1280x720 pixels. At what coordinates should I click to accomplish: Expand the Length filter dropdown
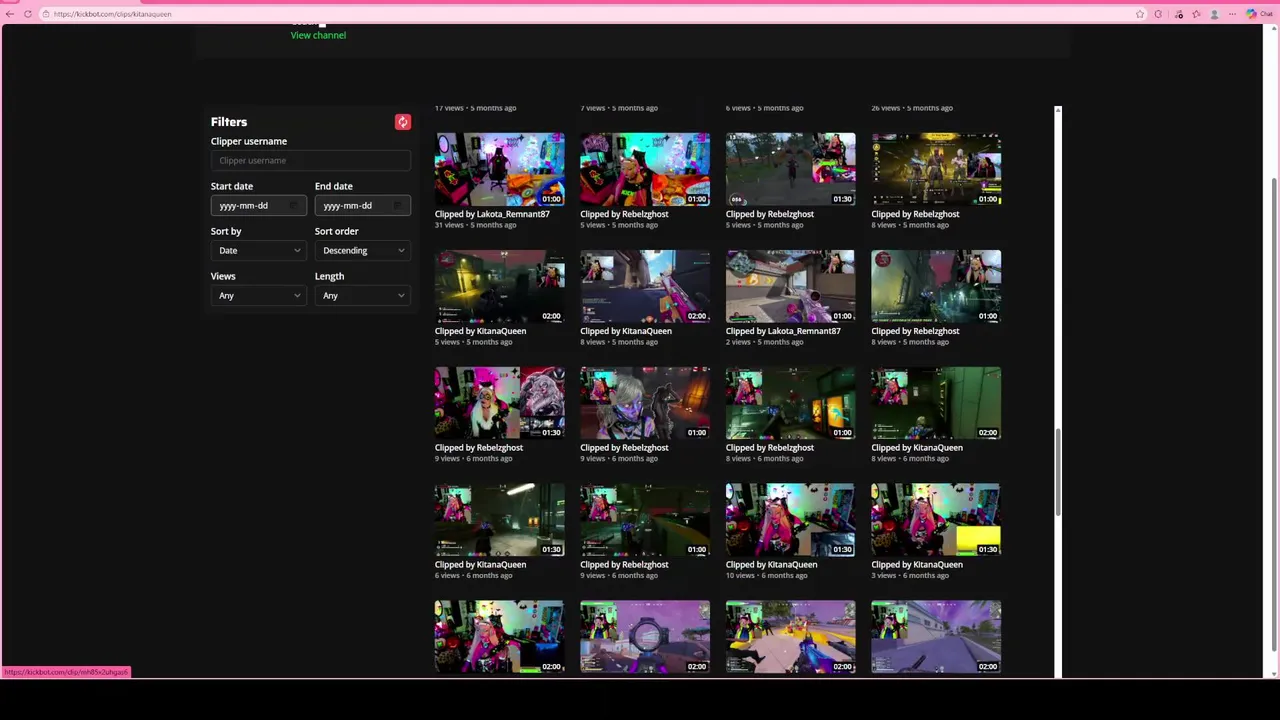pos(362,295)
